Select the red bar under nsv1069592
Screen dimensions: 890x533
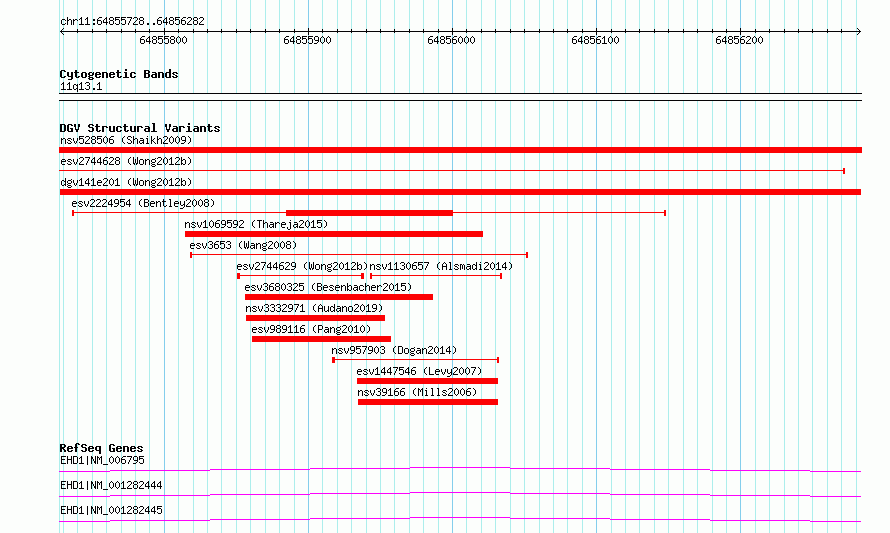point(334,234)
